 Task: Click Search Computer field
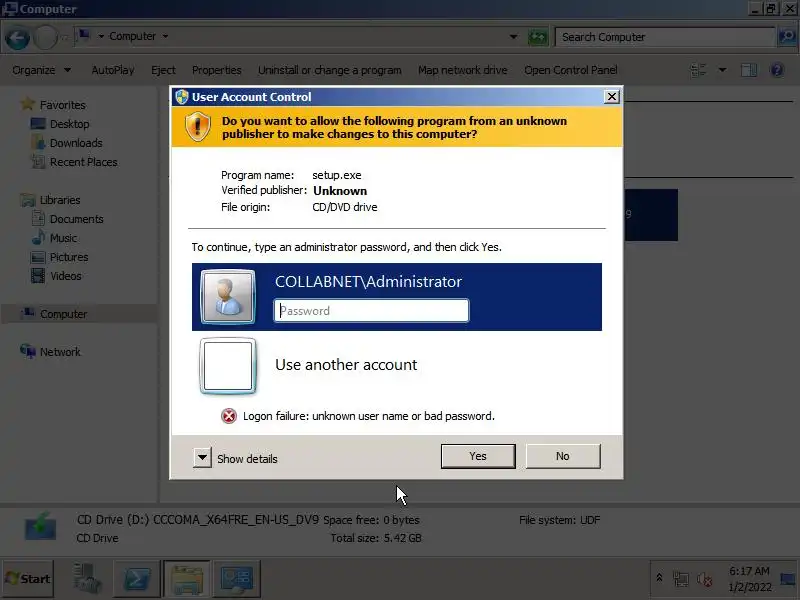coord(665,37)
